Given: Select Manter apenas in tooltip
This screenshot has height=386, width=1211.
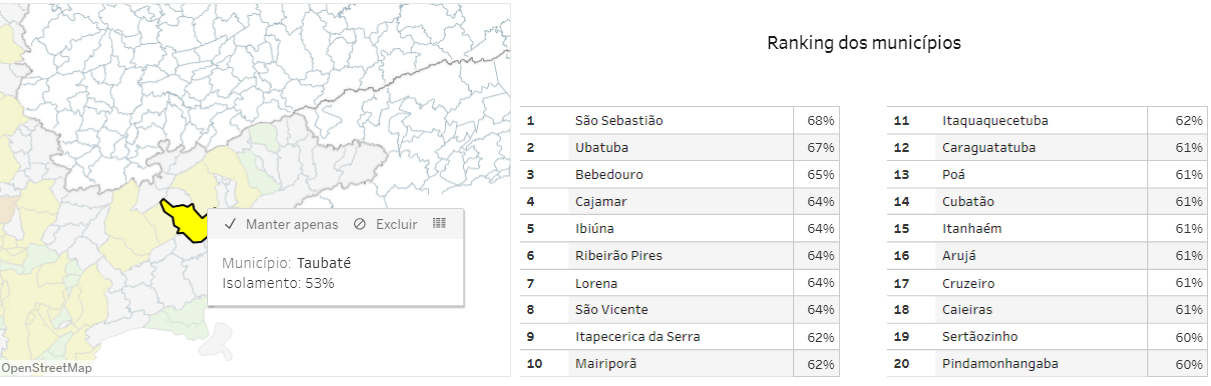Looking at the screenshot, I should (281, 224).
